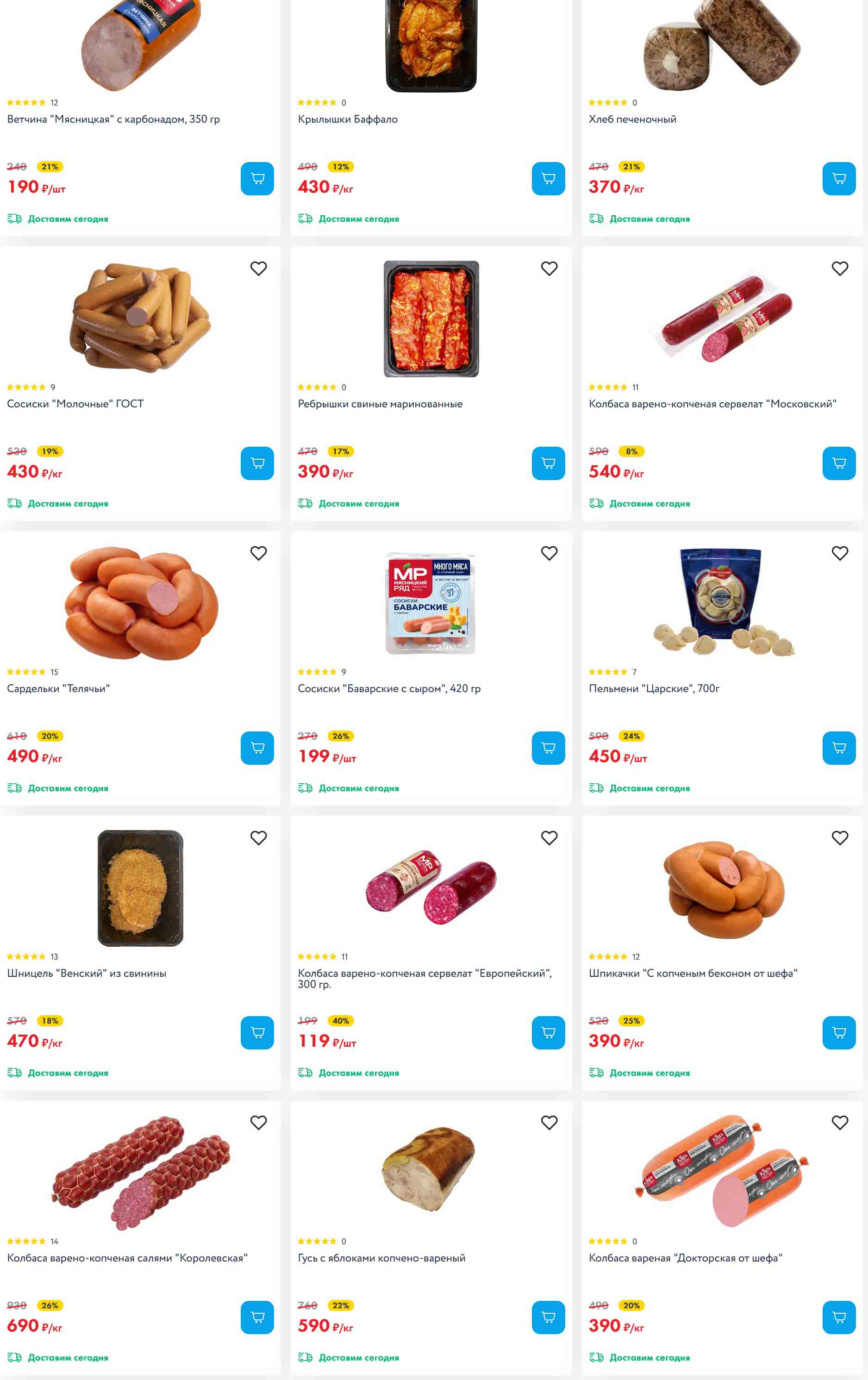Add Хлеб печеночный to cart
The width and height of the screenshot is (868, 1380).
[x=838, y=179]
